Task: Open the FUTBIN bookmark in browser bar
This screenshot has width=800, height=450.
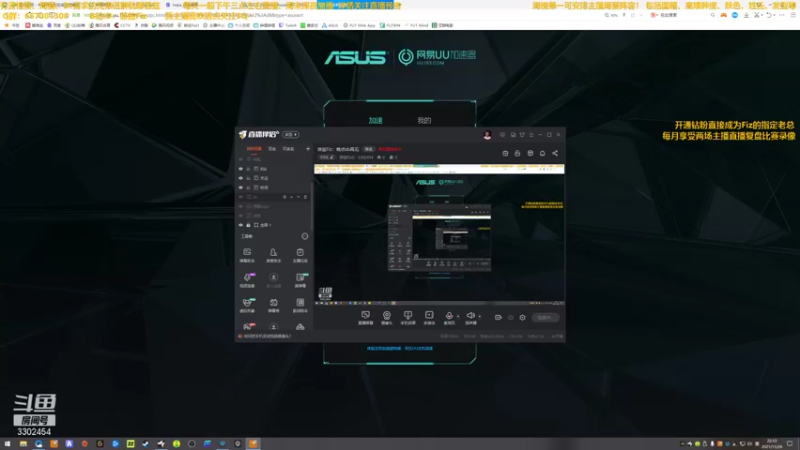Action: tap(390, 25)
